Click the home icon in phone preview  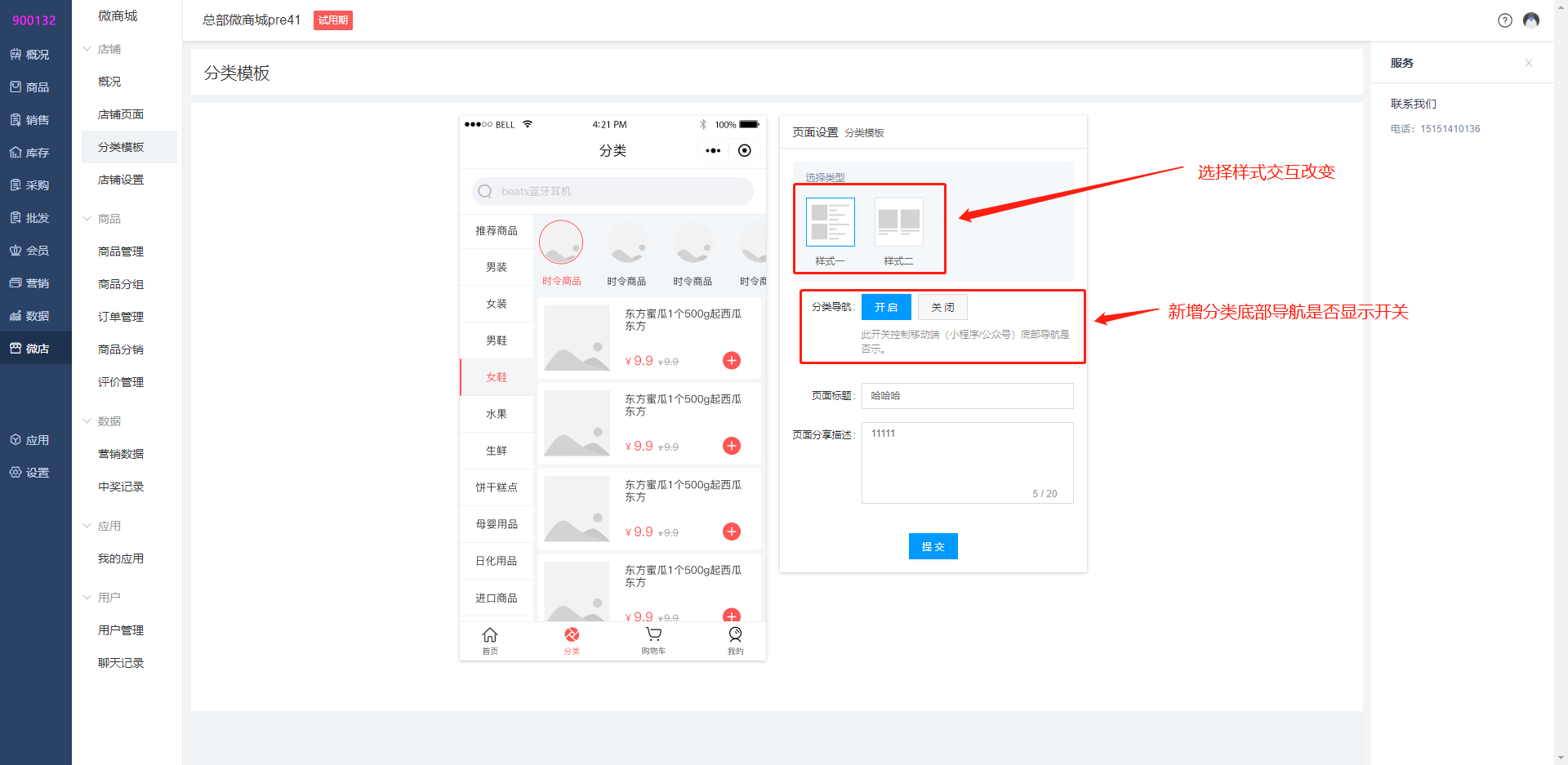click(x=490, y=635)
